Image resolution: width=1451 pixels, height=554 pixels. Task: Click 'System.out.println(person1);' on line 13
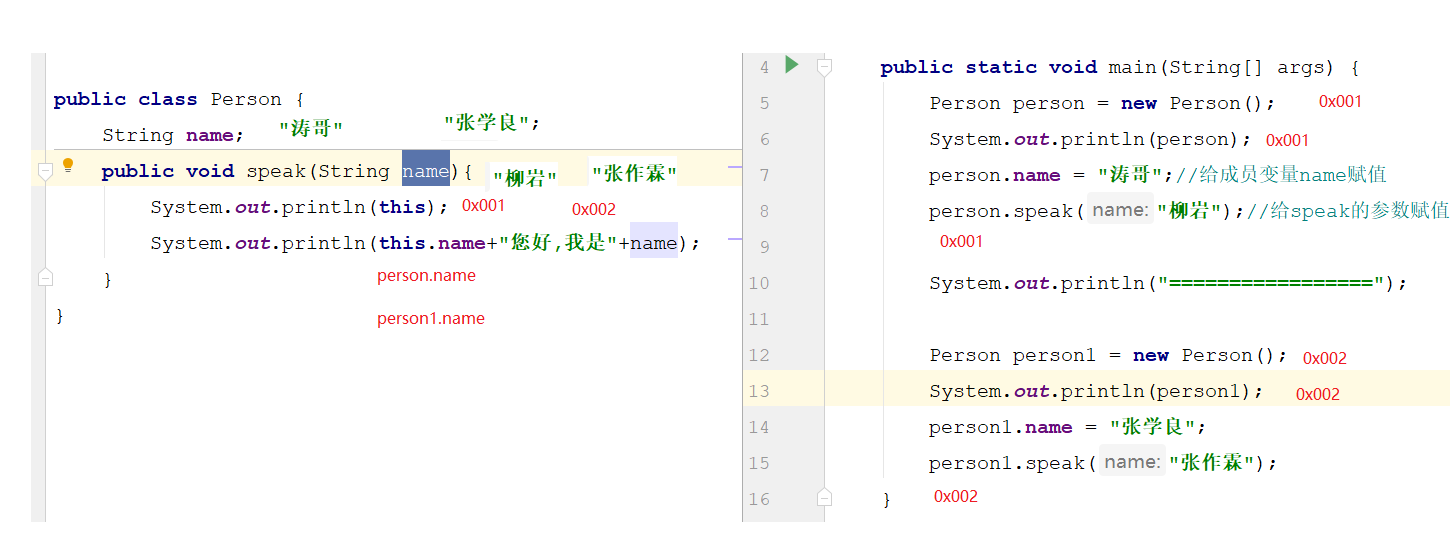[1096, 391]
